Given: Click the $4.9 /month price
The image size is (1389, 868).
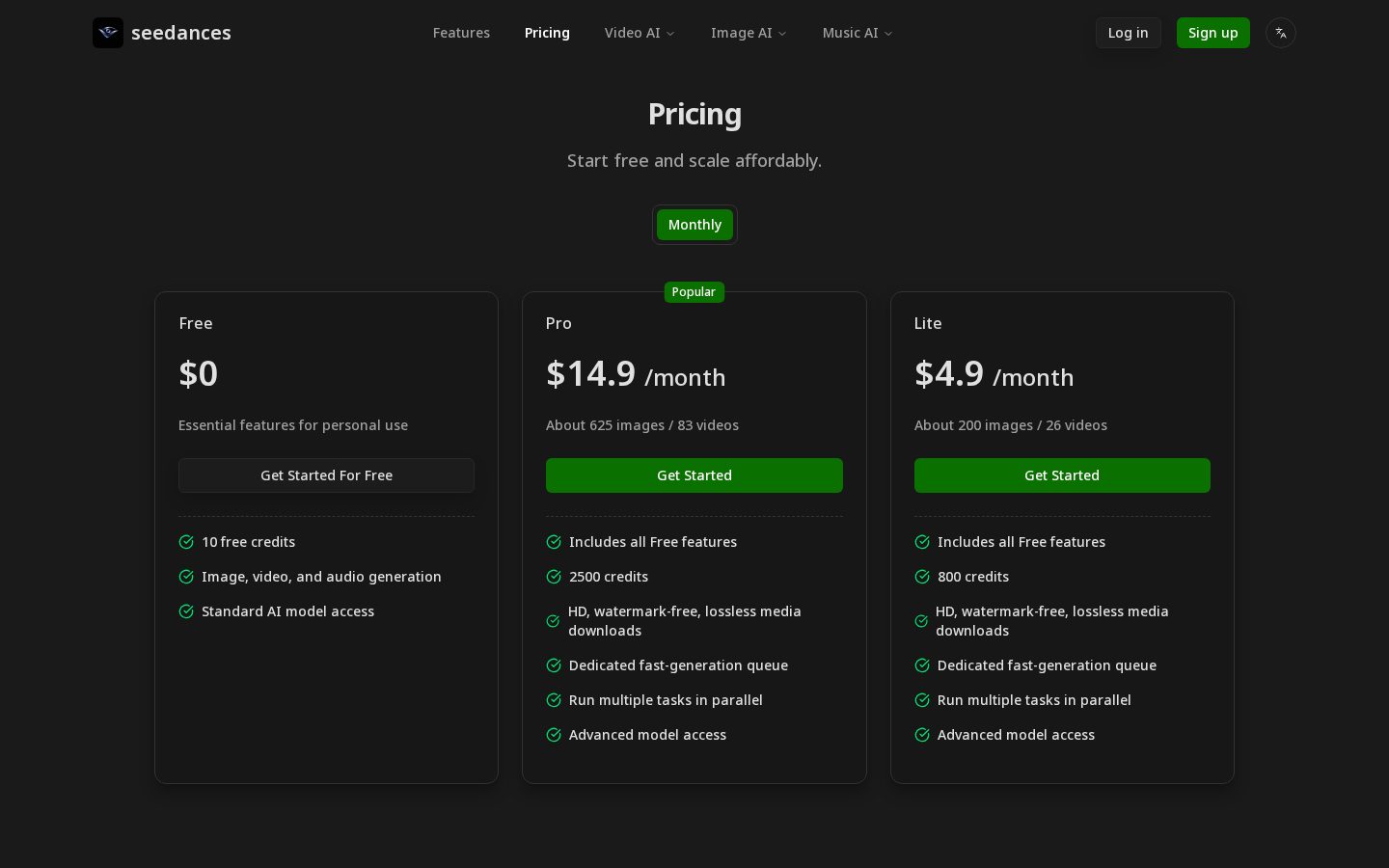Looking at the screenshot, I should point(994,373).
